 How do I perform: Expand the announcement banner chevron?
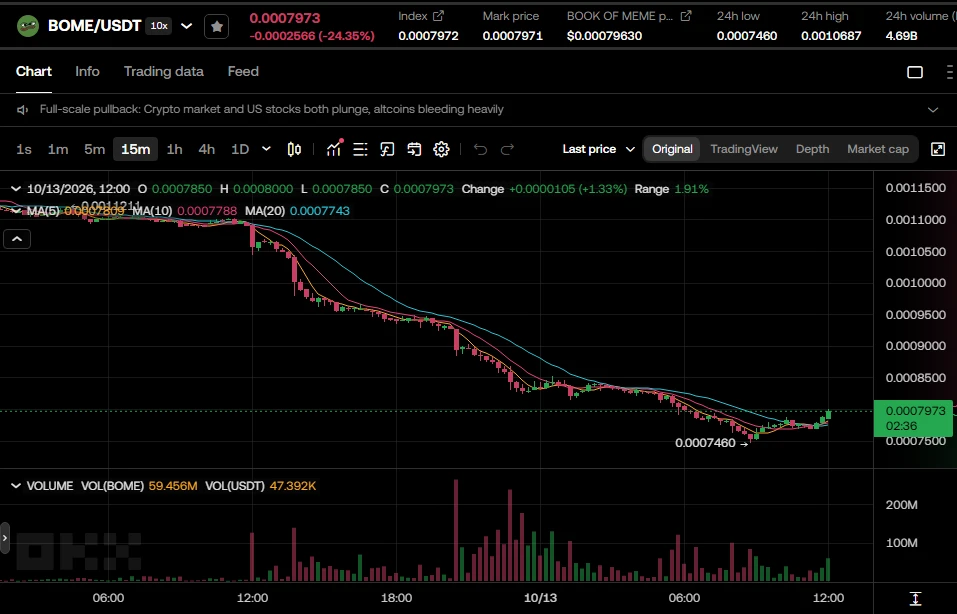(933, 110)
